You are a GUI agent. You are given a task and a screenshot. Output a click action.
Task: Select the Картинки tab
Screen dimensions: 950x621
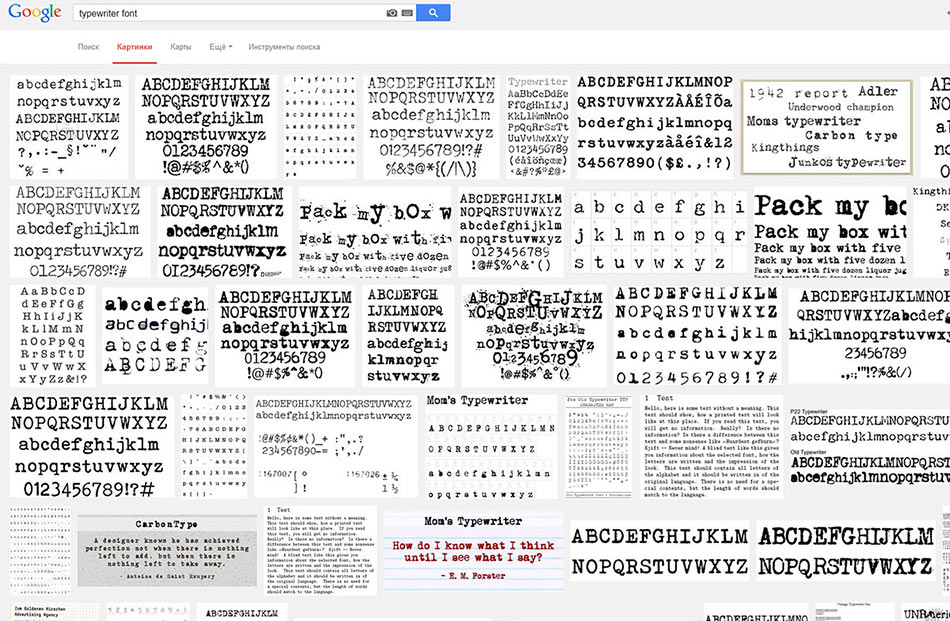click(x=134, y=47)
